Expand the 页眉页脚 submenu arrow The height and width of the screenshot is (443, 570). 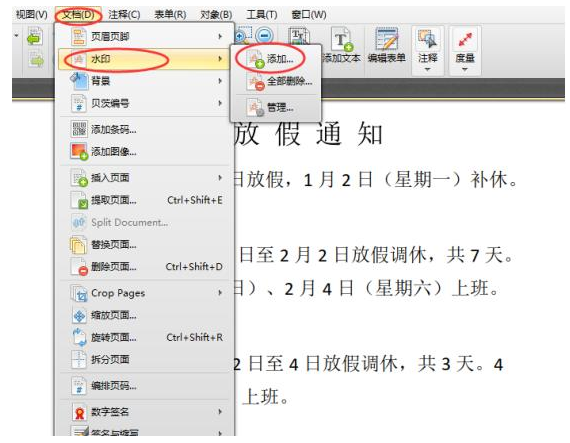point(220,36)
